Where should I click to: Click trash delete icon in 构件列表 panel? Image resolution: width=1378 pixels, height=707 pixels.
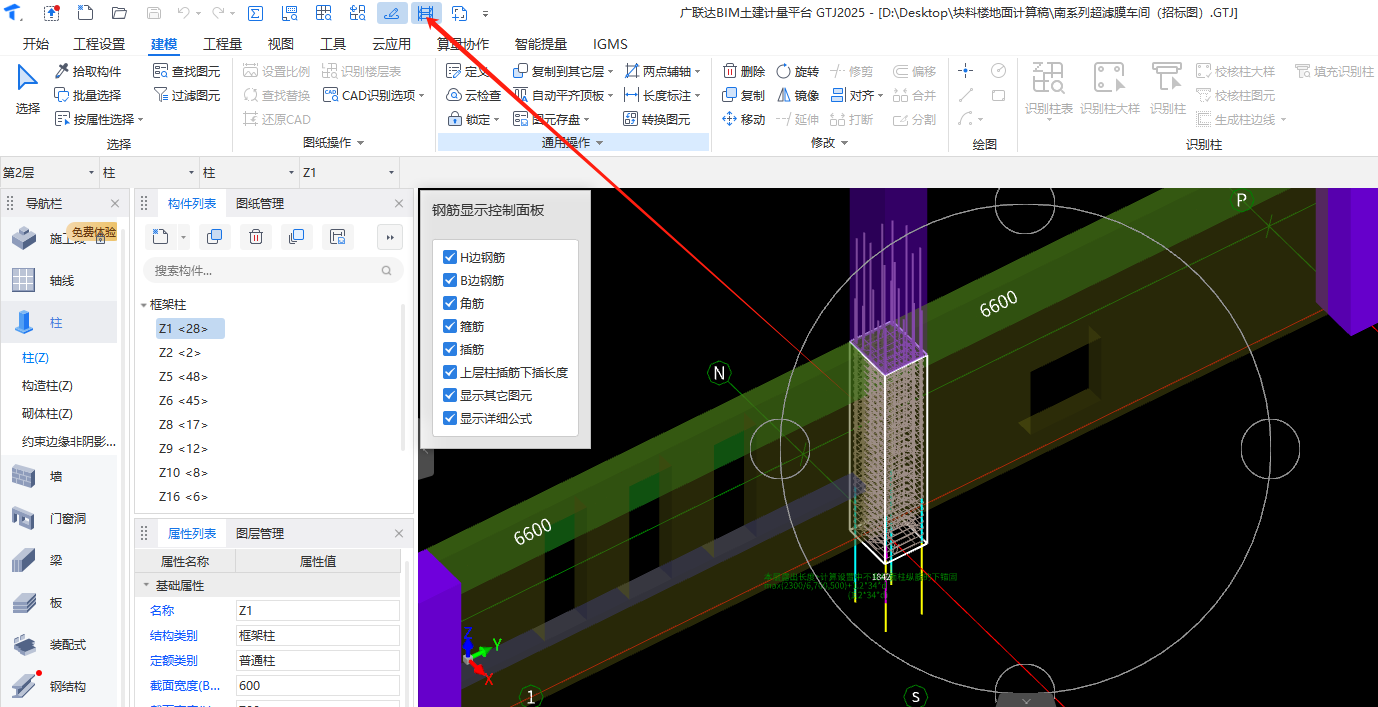point(256,236)
